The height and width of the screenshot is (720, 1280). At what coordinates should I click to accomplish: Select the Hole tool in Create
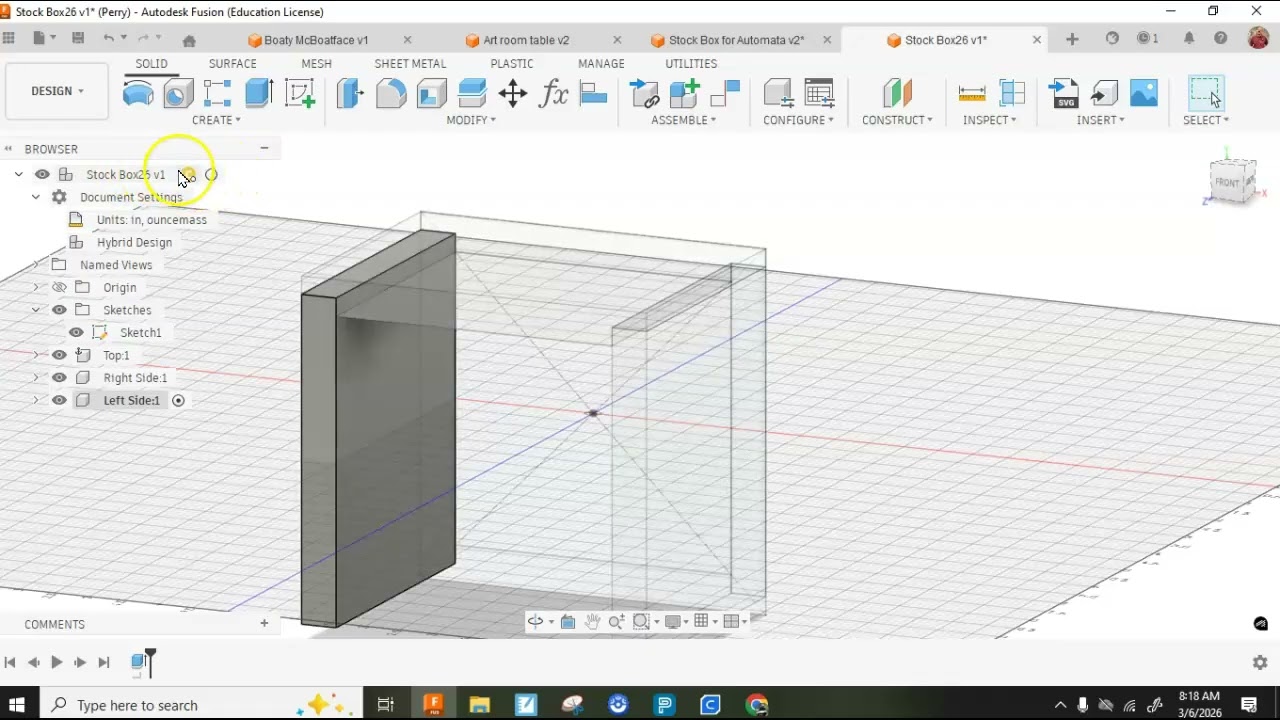(178, 94)
